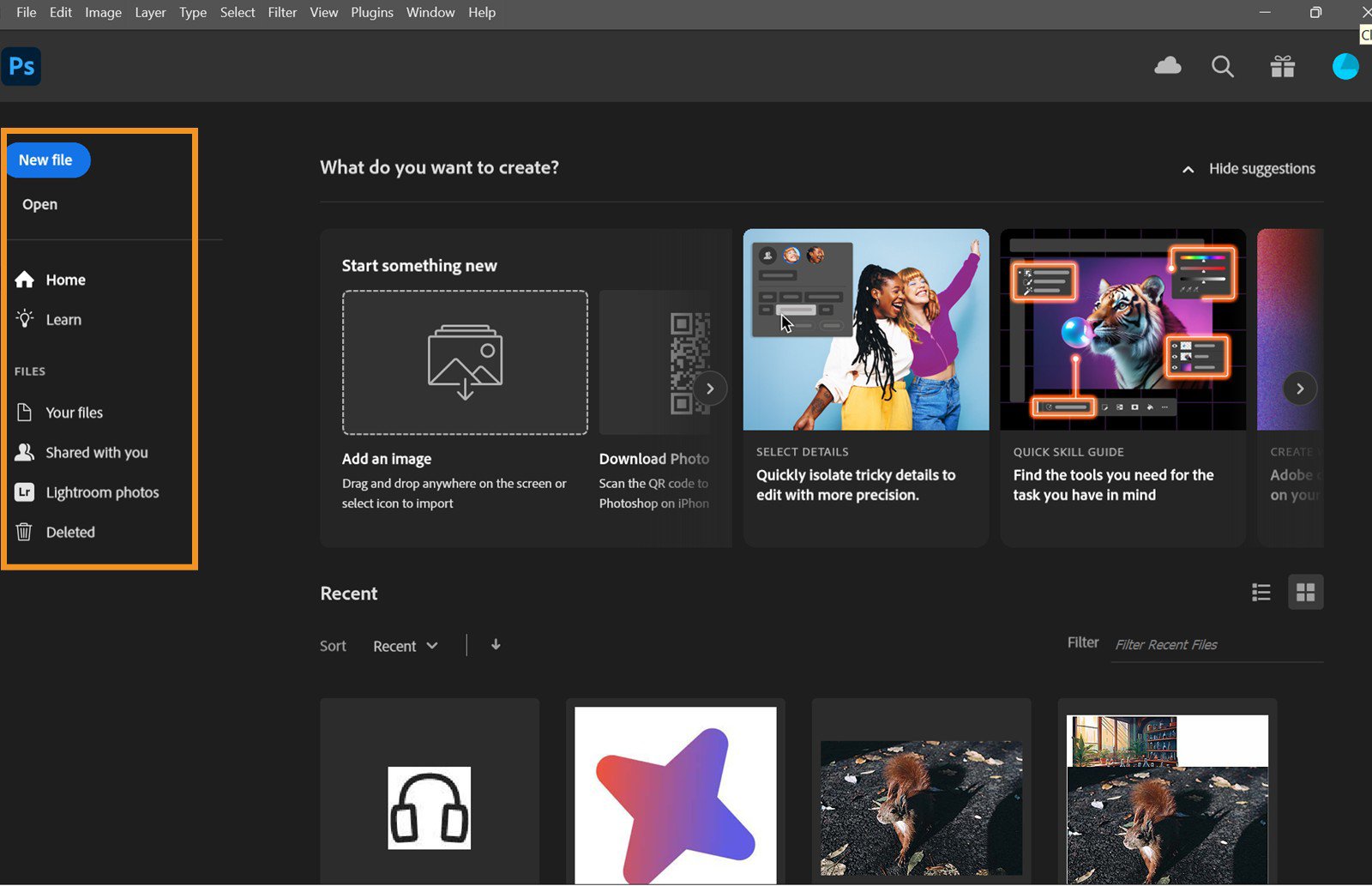Open Search in the top bar
The width and height of the screenshot is (1372, 886).
[x=1223, y=66]
